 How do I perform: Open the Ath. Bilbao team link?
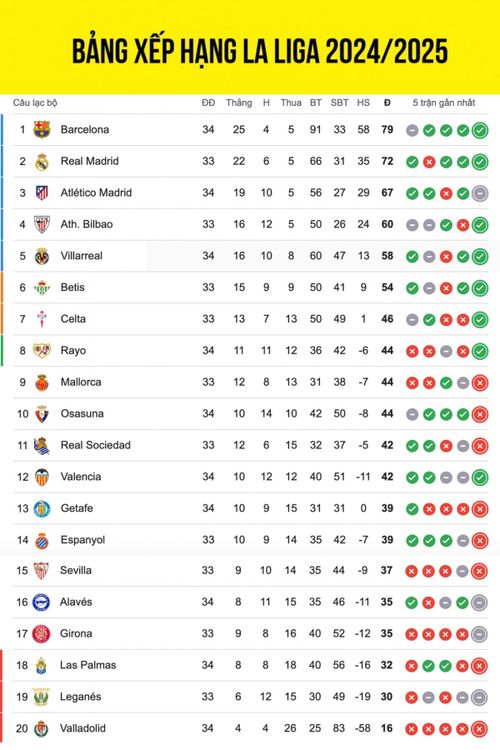click(87, 224)
